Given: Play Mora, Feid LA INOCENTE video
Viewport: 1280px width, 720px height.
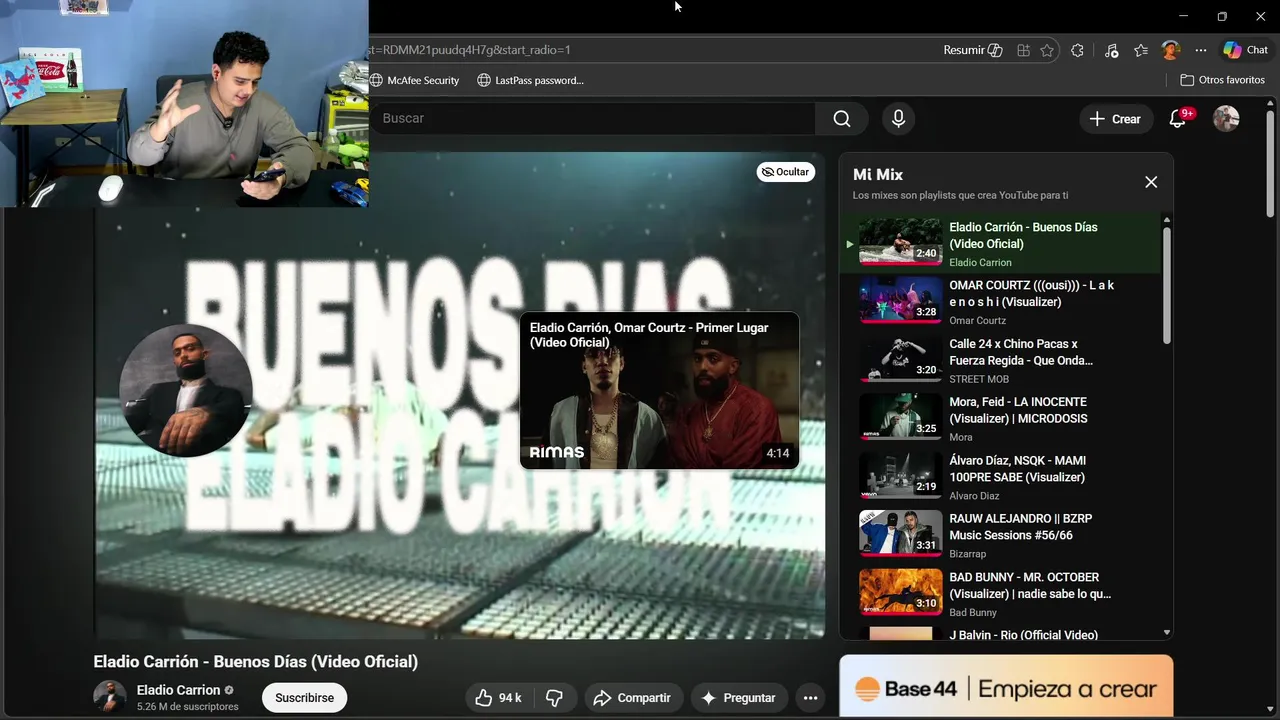Looking at the screenshot, I should click(x=1000, y=418).
